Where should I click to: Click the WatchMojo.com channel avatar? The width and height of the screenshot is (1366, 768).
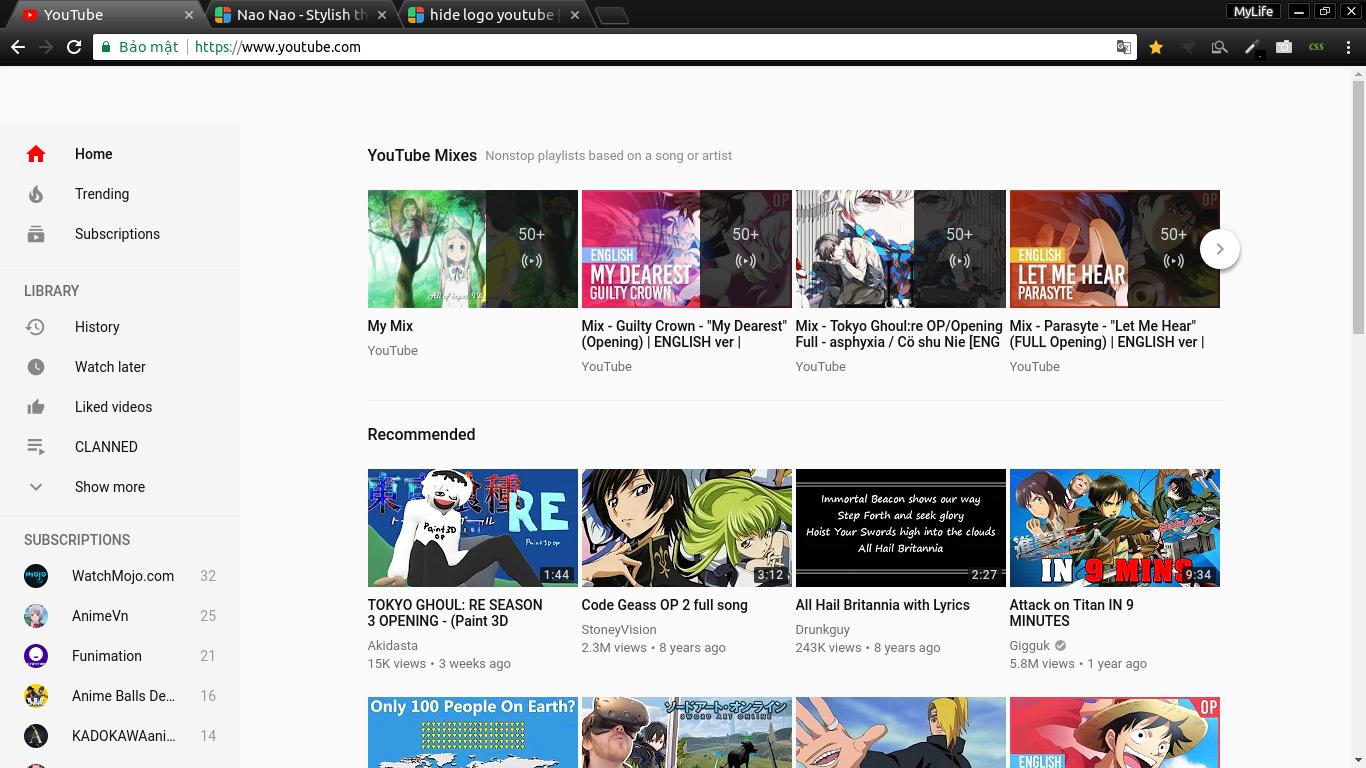coord(35,576)
